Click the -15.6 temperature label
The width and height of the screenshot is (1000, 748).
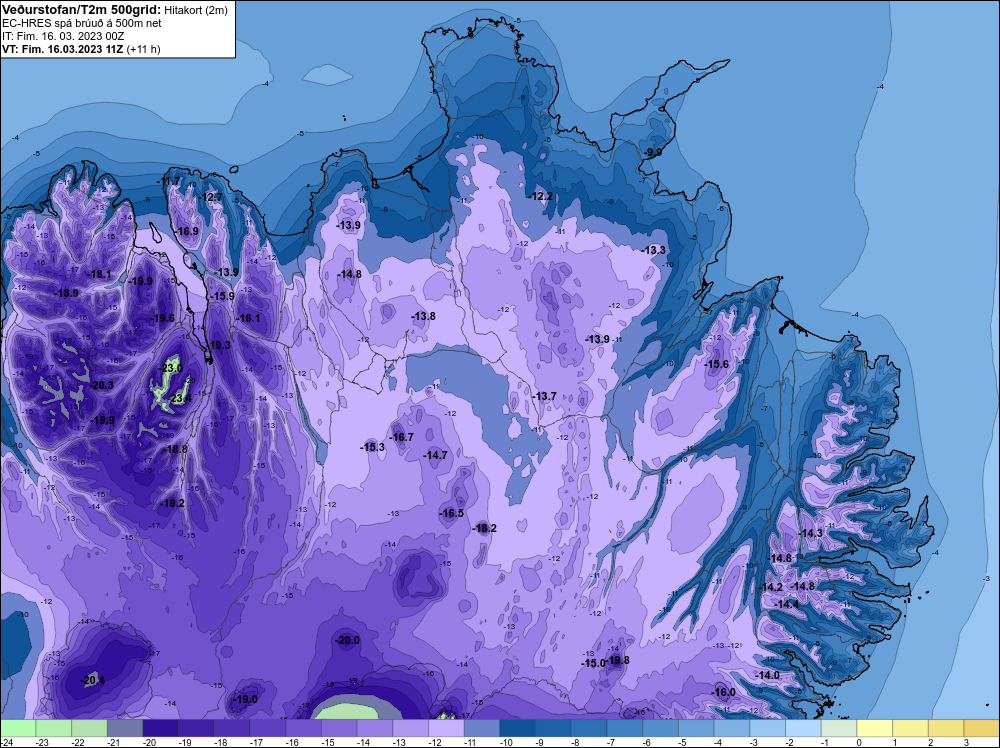pos(716,364)
